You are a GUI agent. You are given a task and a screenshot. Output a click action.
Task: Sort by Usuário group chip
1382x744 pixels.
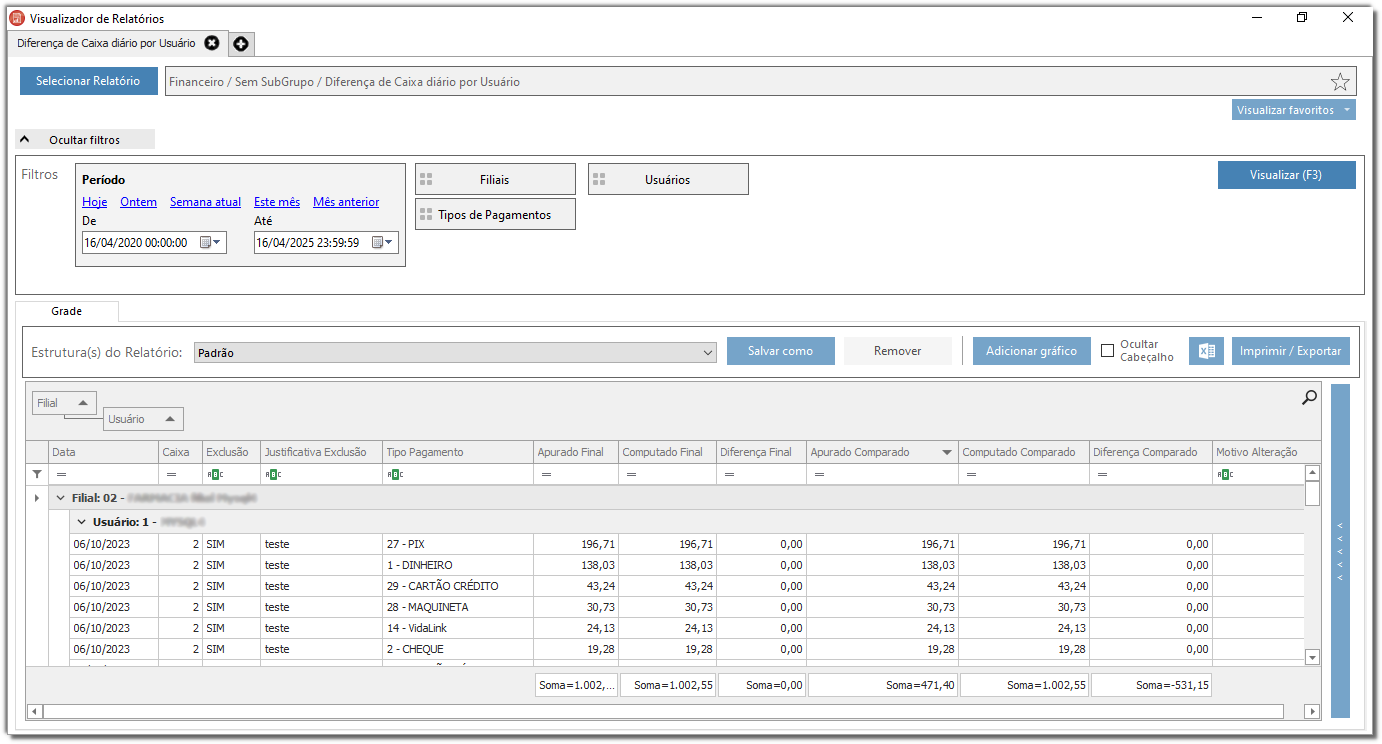tap(143, 419)
